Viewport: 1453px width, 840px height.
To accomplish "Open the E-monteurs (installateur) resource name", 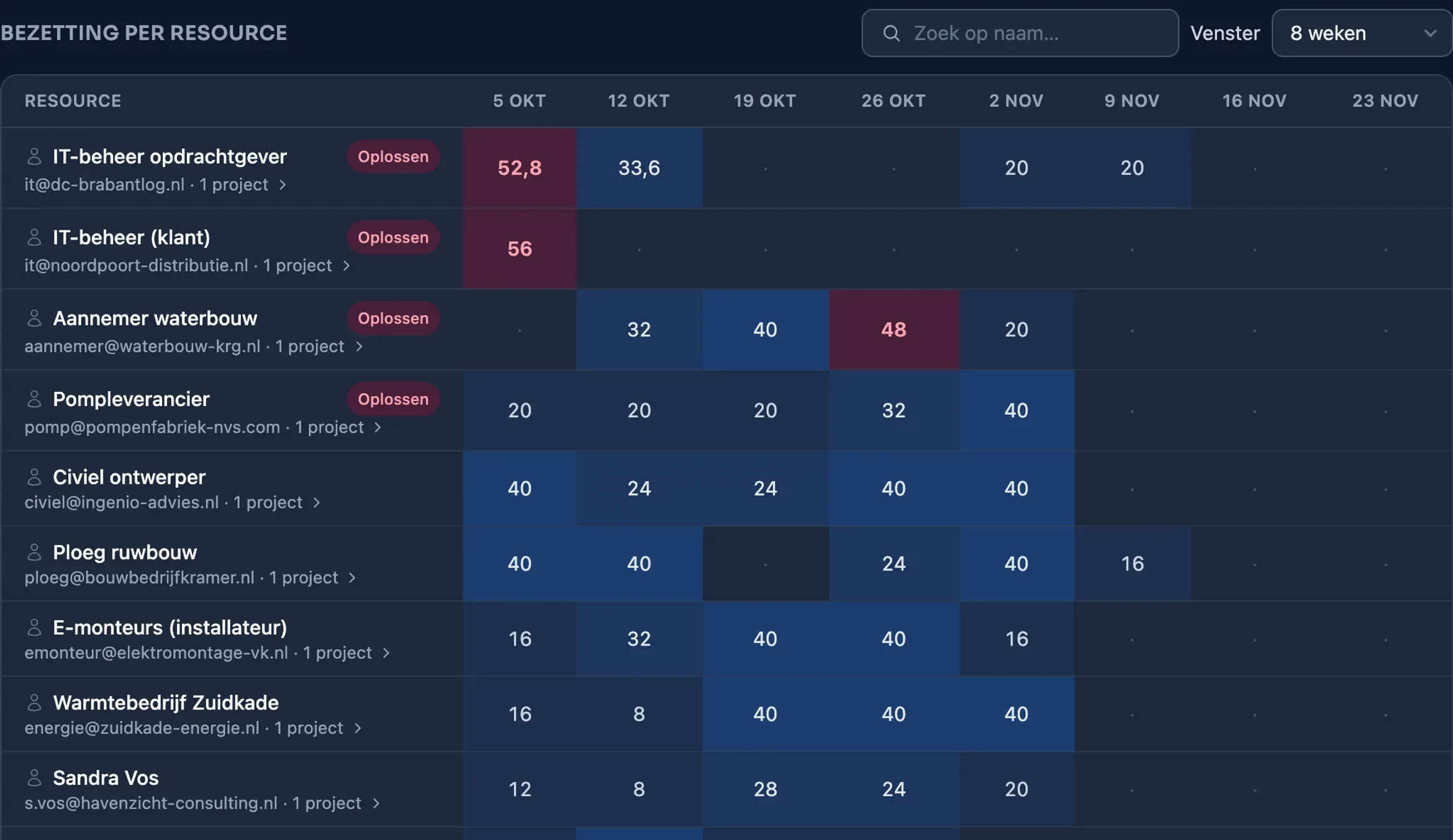I will coord(170,627).
